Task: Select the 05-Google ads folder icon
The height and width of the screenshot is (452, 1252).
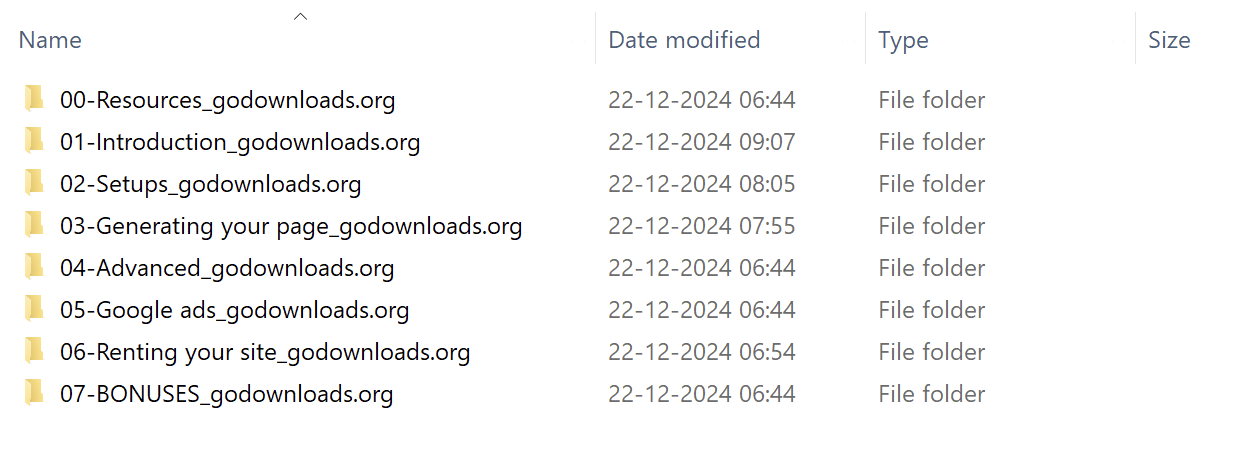Action: (x=35, y=309)
